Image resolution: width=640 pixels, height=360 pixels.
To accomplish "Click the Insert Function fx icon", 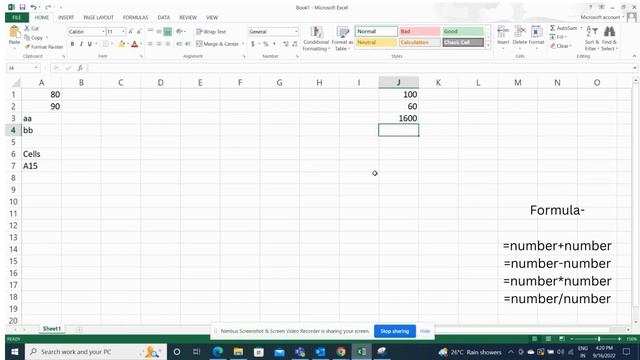I will (80, 68).
